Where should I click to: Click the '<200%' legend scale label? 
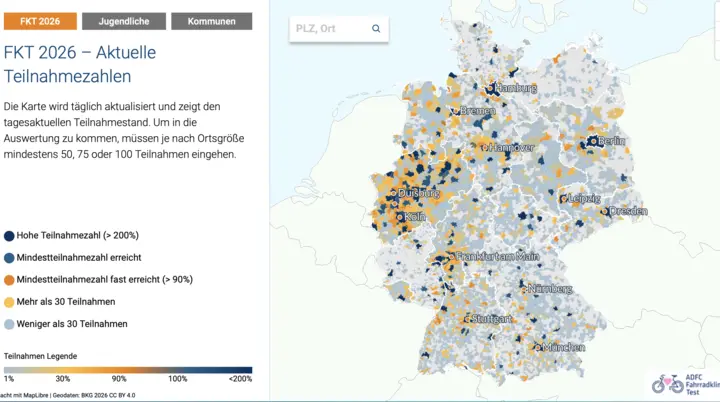241,379
